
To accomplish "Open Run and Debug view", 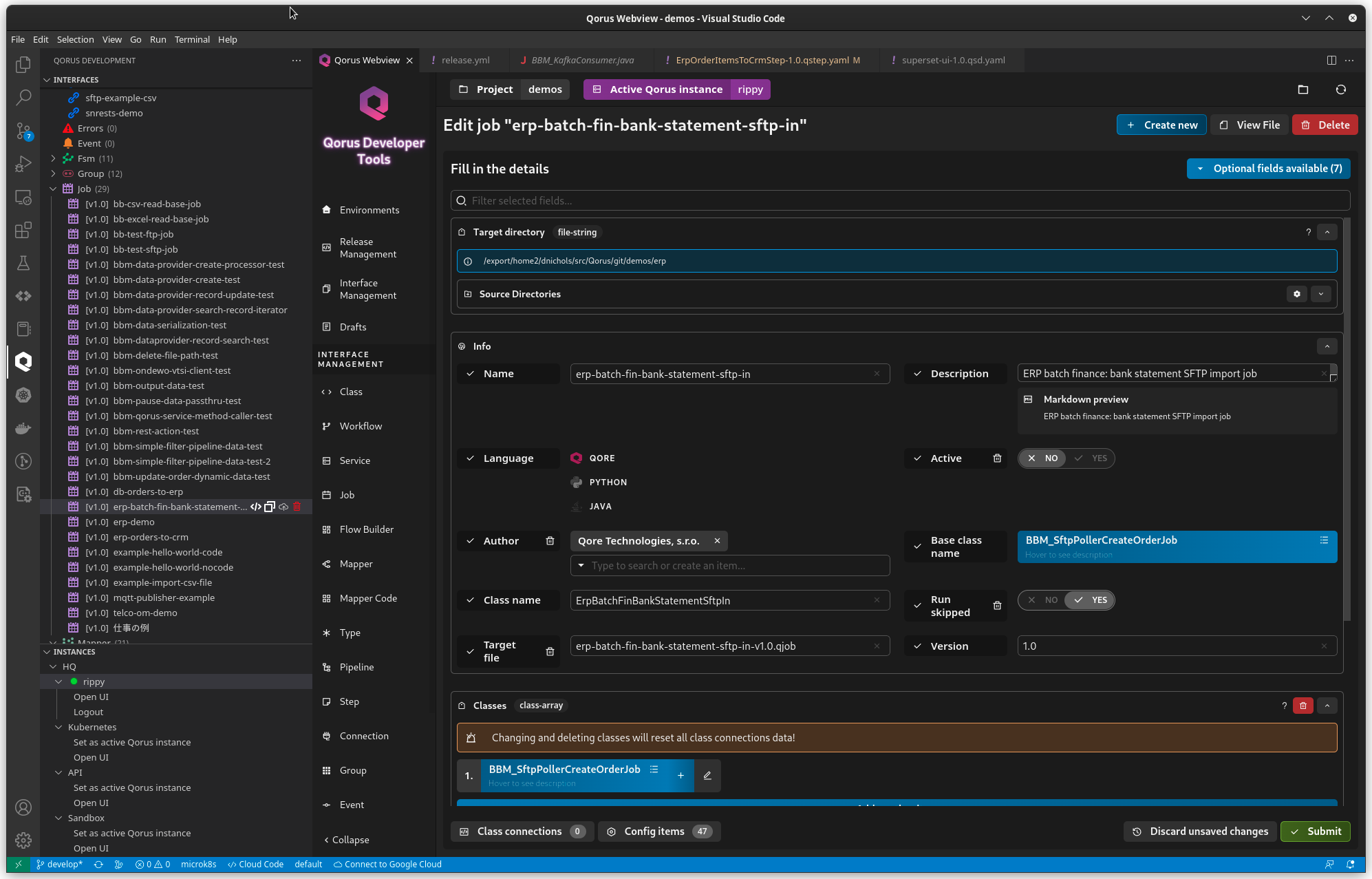I will [23, 164].
